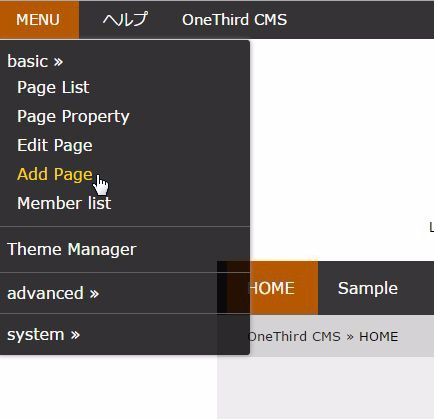Choose Edit Page in the basic section
Screen dimensions: 434x419
55,146
